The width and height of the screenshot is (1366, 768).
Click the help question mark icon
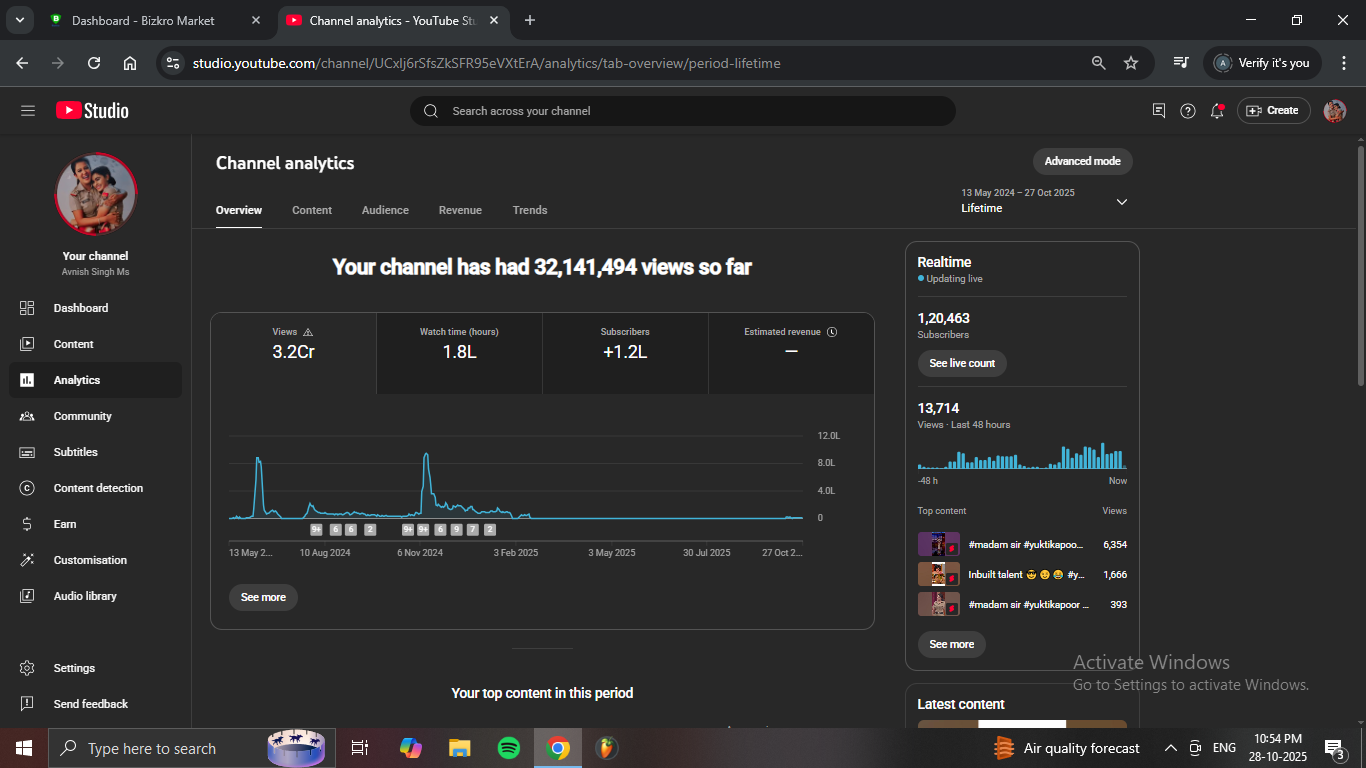[1188, 111]
